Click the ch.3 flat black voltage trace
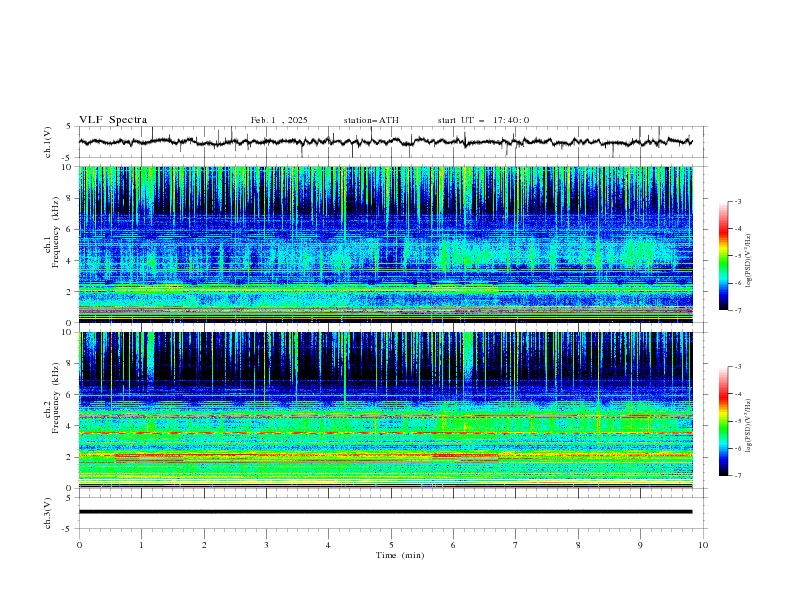 tap(385, 512)
